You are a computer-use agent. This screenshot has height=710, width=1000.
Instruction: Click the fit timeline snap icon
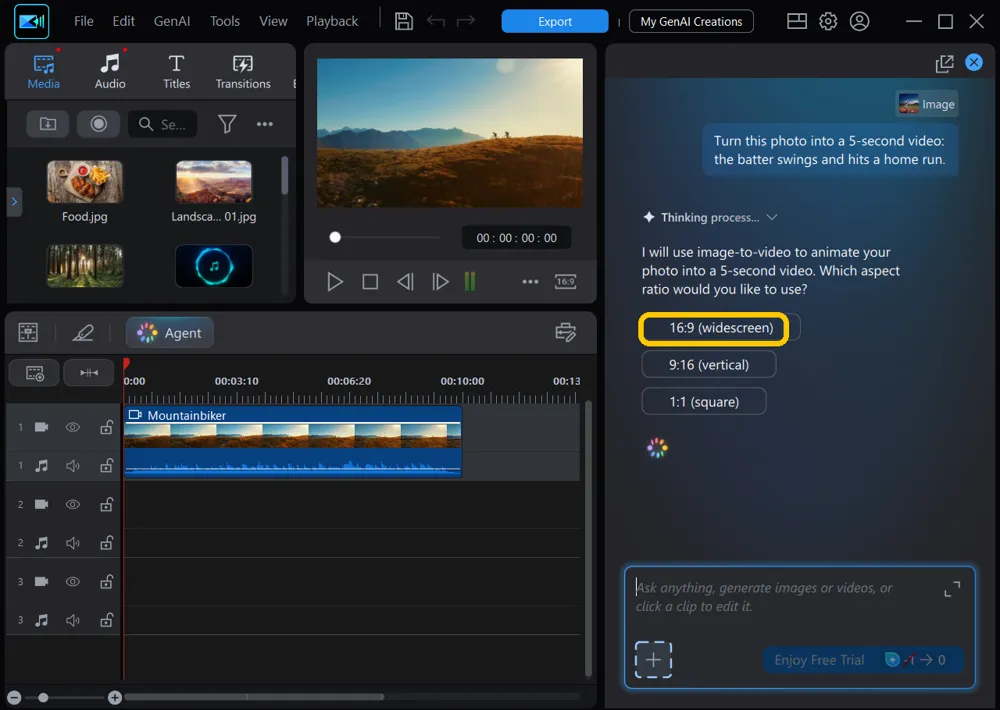click(89, 373)
